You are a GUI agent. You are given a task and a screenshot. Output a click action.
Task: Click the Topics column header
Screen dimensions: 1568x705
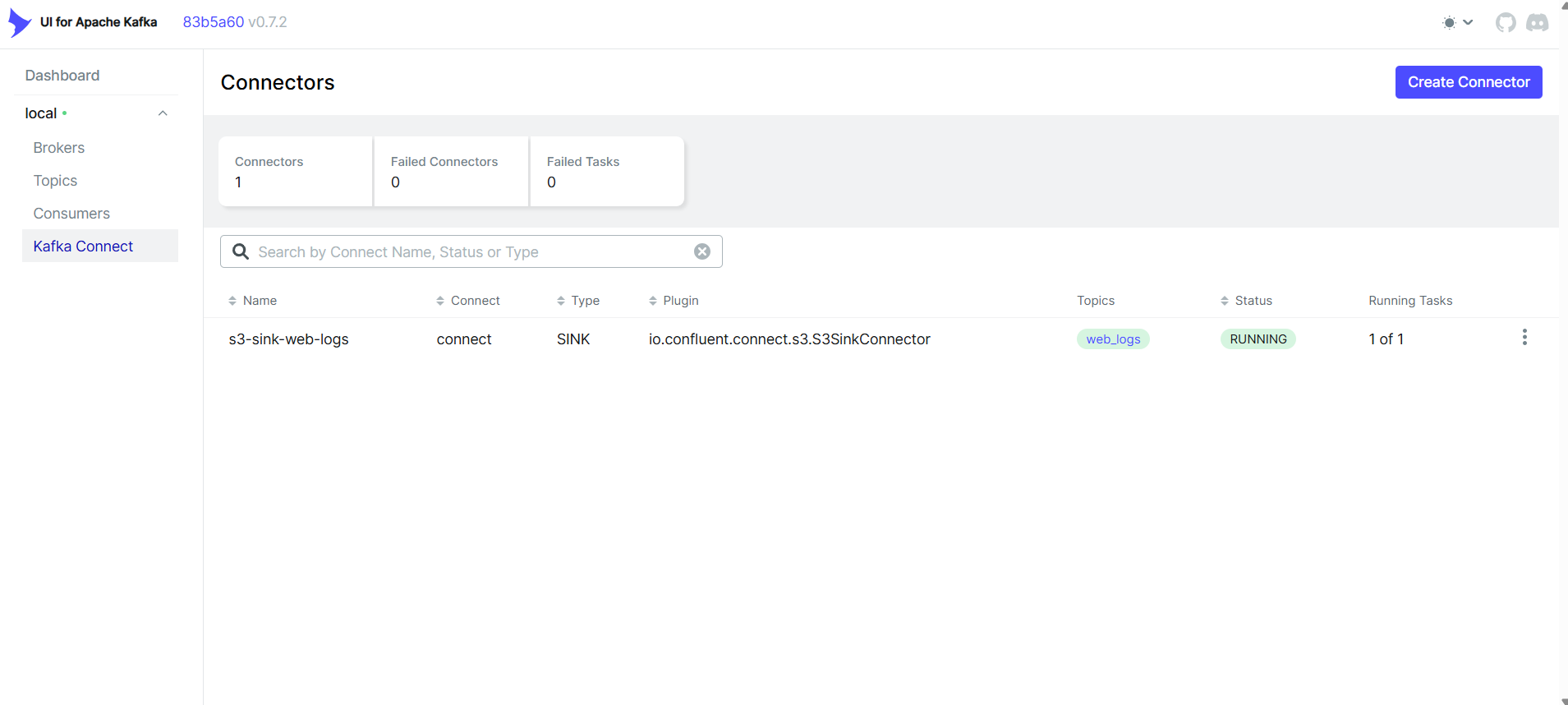(x=1096, y=301)
